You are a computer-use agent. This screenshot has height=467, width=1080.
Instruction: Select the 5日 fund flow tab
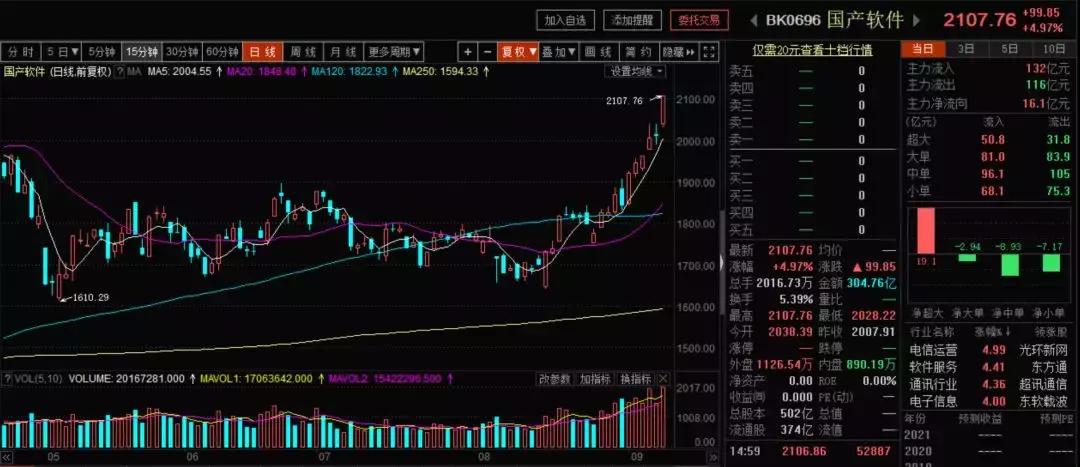1010,49
